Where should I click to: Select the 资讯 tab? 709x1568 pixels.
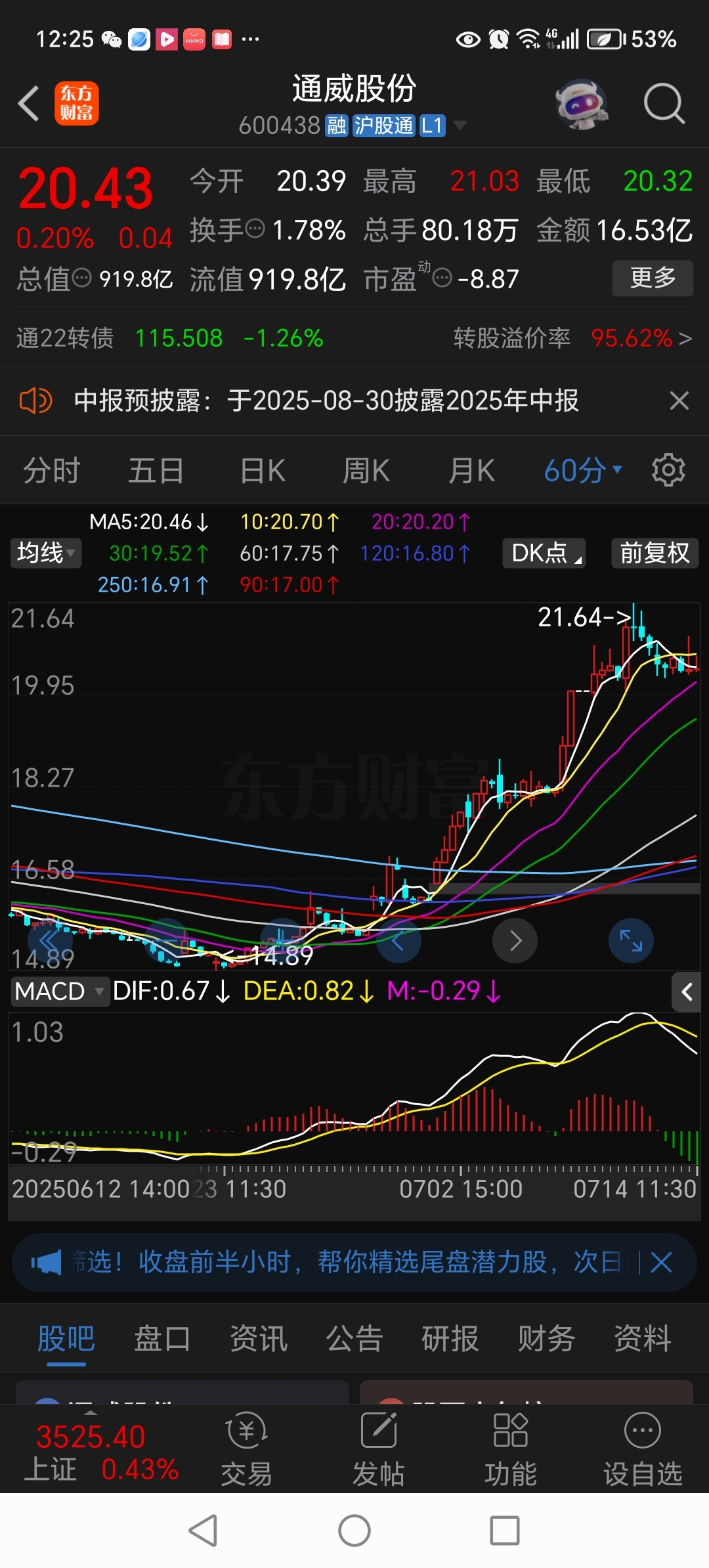coord(258,1338)
